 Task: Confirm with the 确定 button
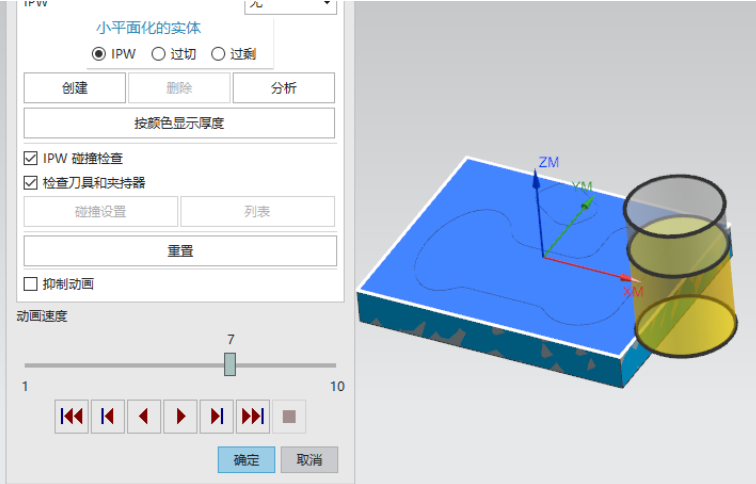pos(246,460)
